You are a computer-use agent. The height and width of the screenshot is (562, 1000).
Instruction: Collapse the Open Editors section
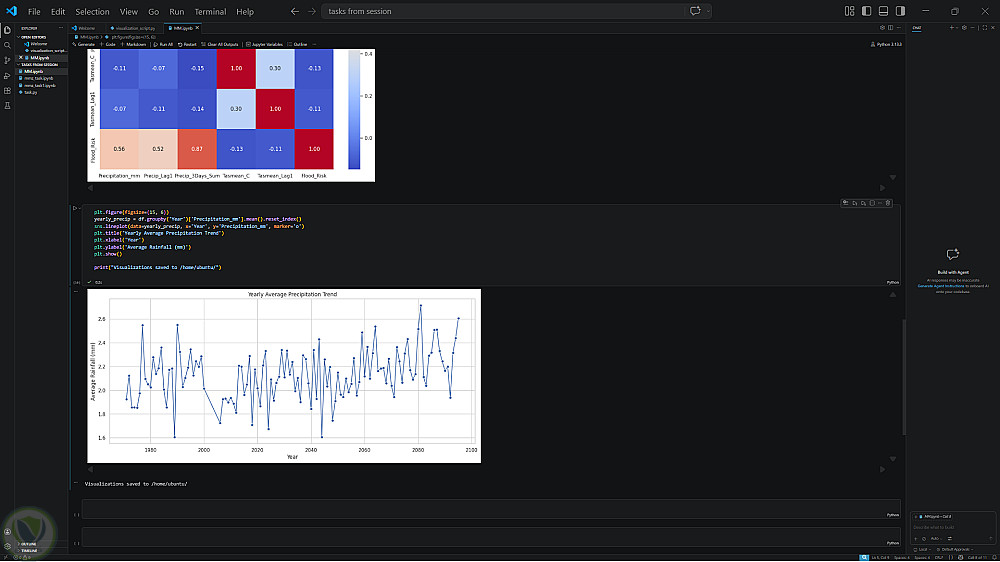41,37
